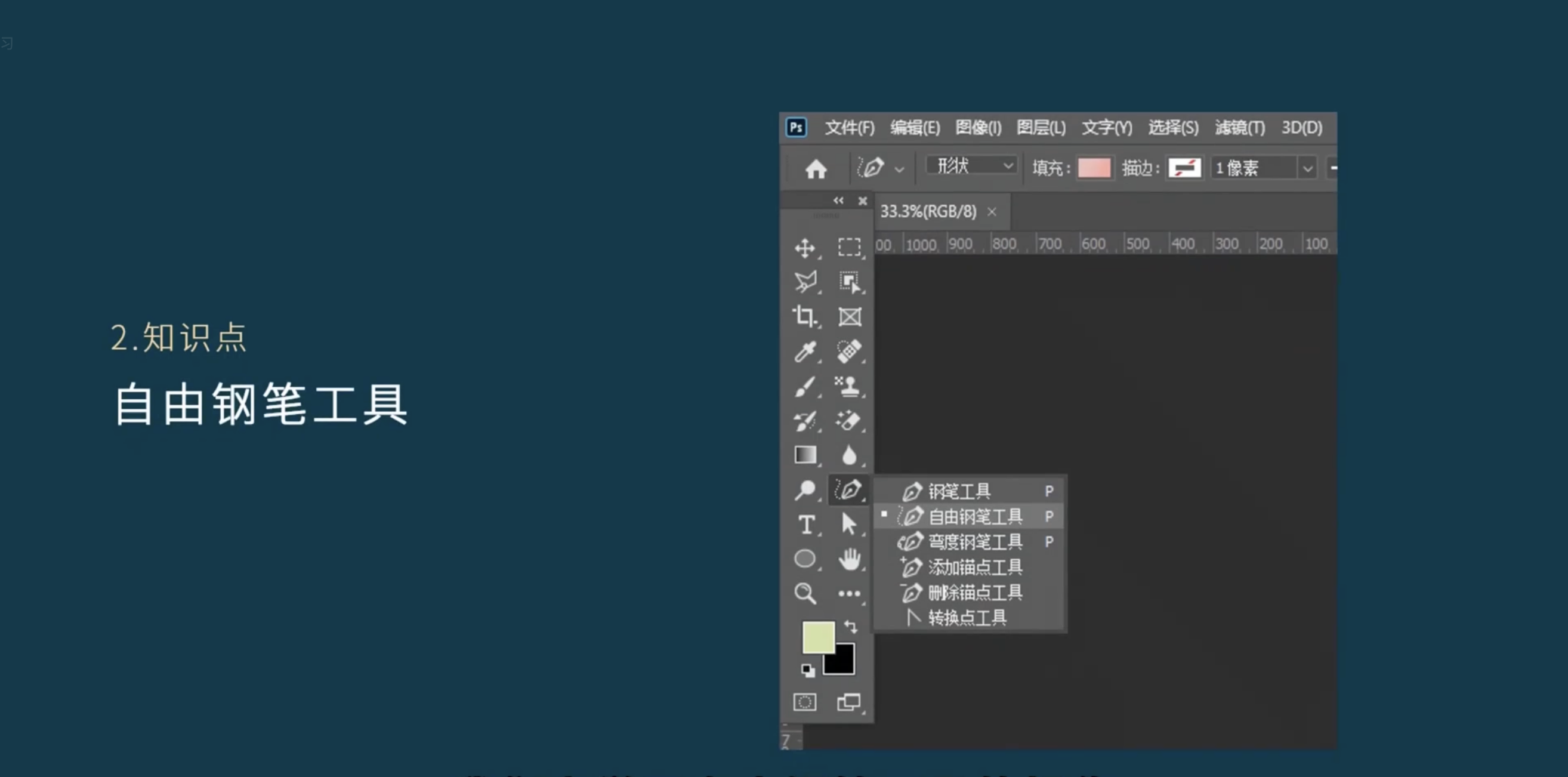Screen dimensions: 1568x777
Task: Select the Eyedropper tool
Action: tap(805, 351)
